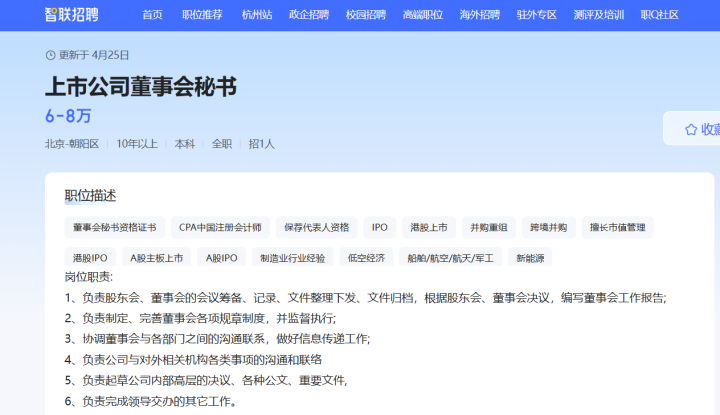Go to 职位推荐 in the navigation
The image size is (720, 415).
click(202, 15)
